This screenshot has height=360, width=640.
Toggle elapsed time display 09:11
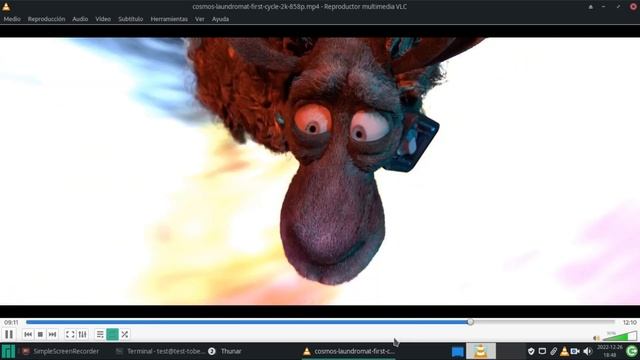(x=11, y=322)
